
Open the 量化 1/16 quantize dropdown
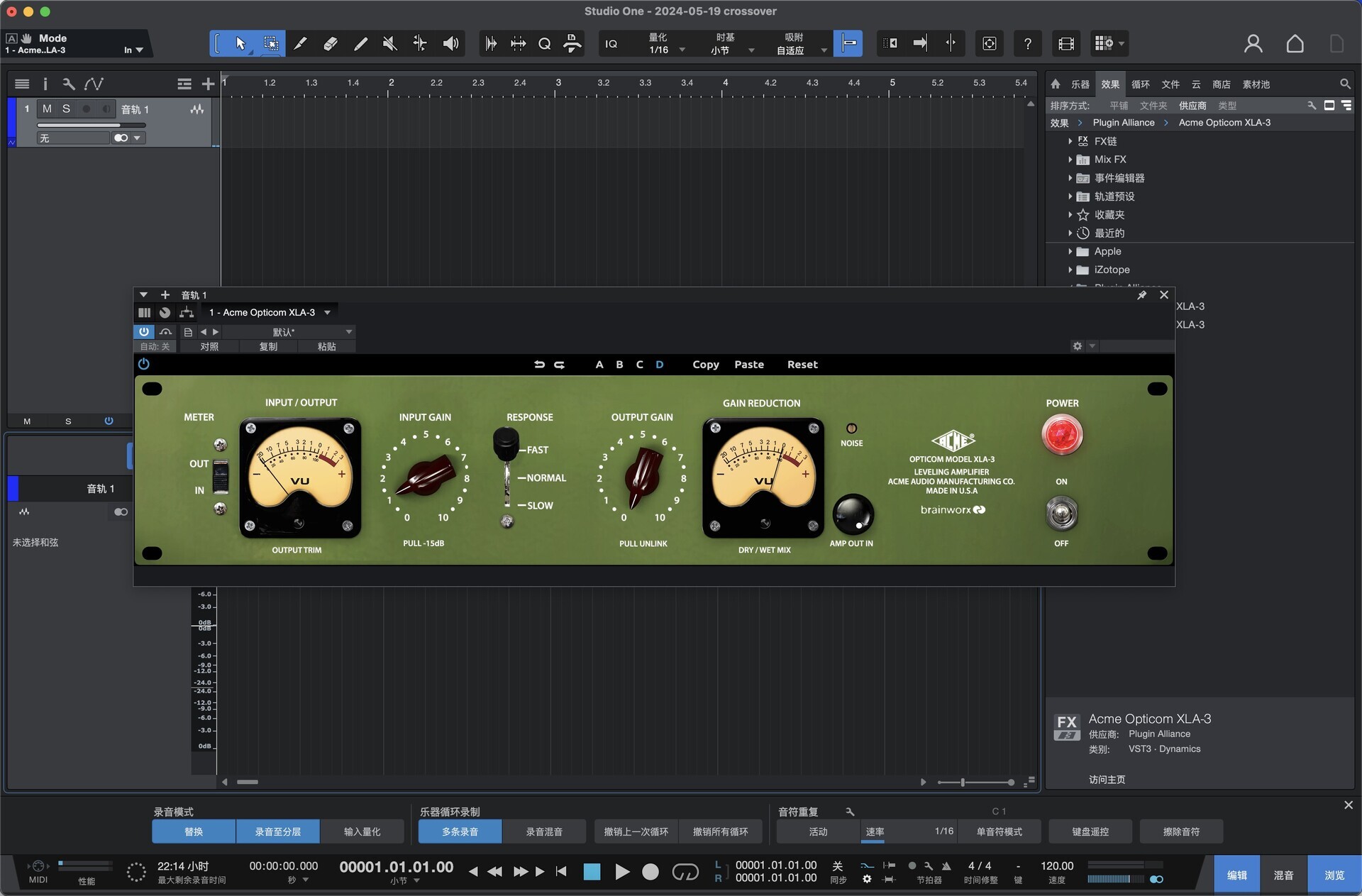(667, 44)
